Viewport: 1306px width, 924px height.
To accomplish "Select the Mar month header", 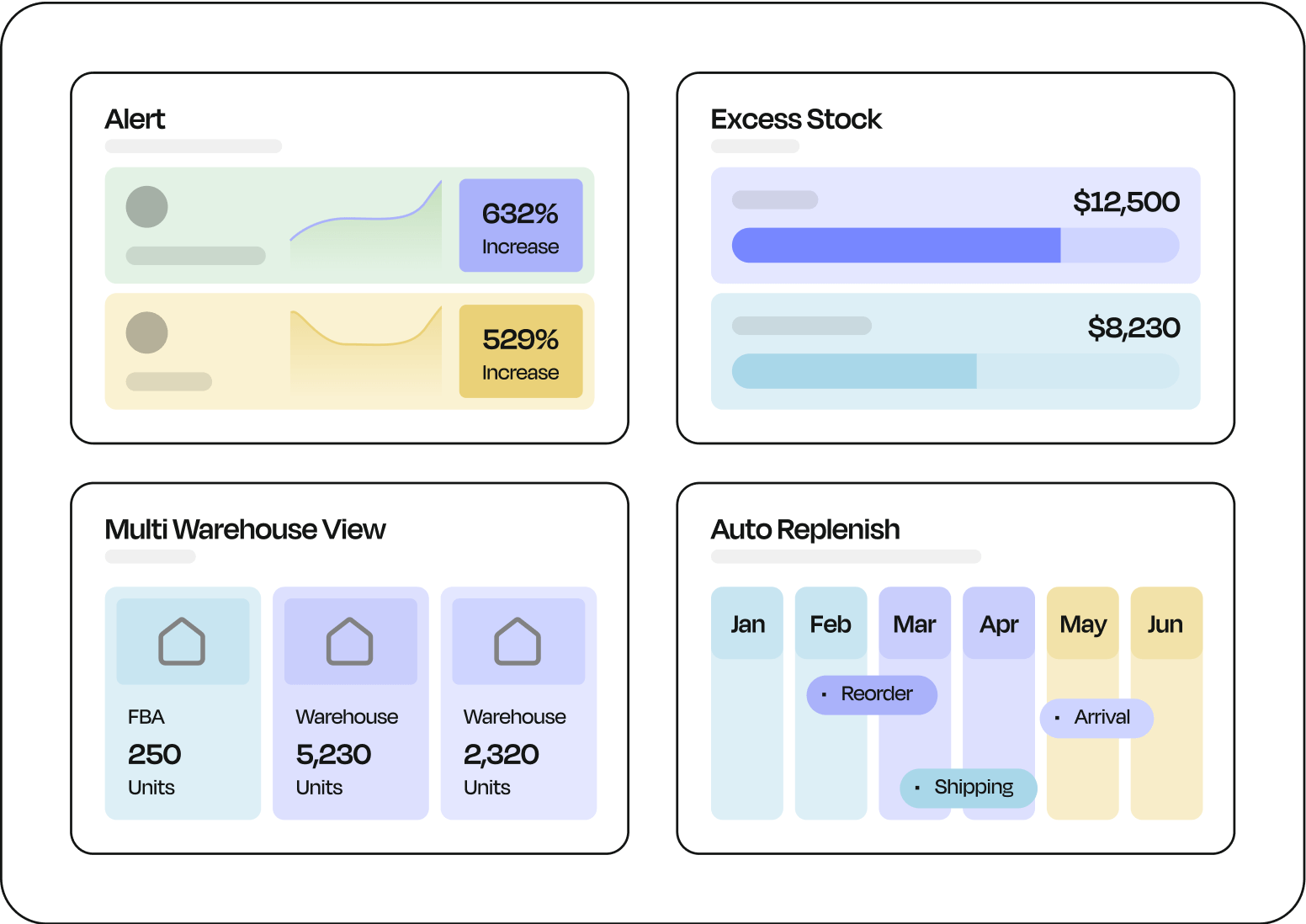I will [915, 623].
